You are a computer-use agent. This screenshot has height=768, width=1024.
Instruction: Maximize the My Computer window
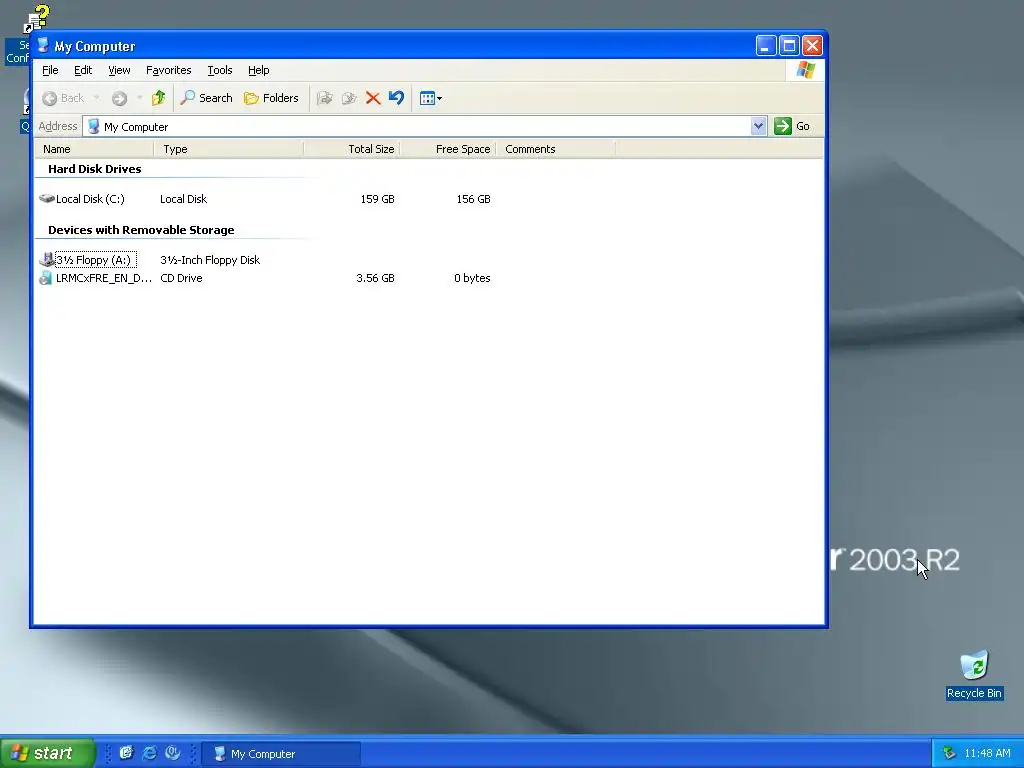click(x=789, y=46)
